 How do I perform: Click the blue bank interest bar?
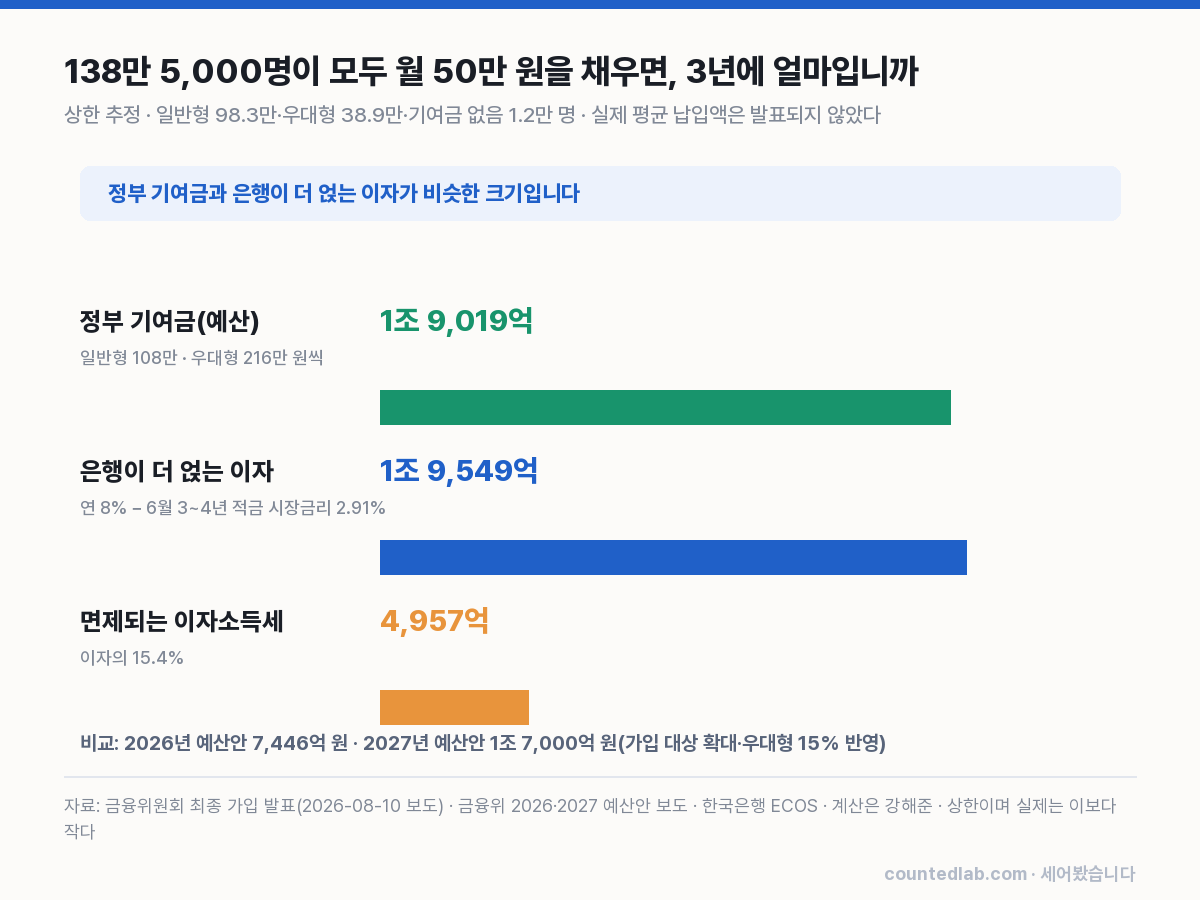673,557
